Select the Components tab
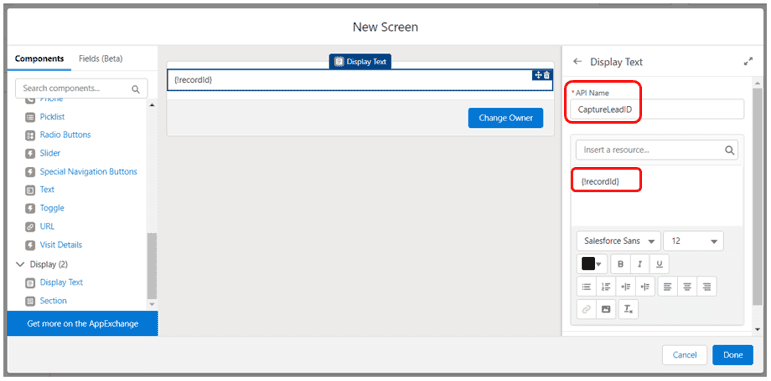 tap(39, 59)
